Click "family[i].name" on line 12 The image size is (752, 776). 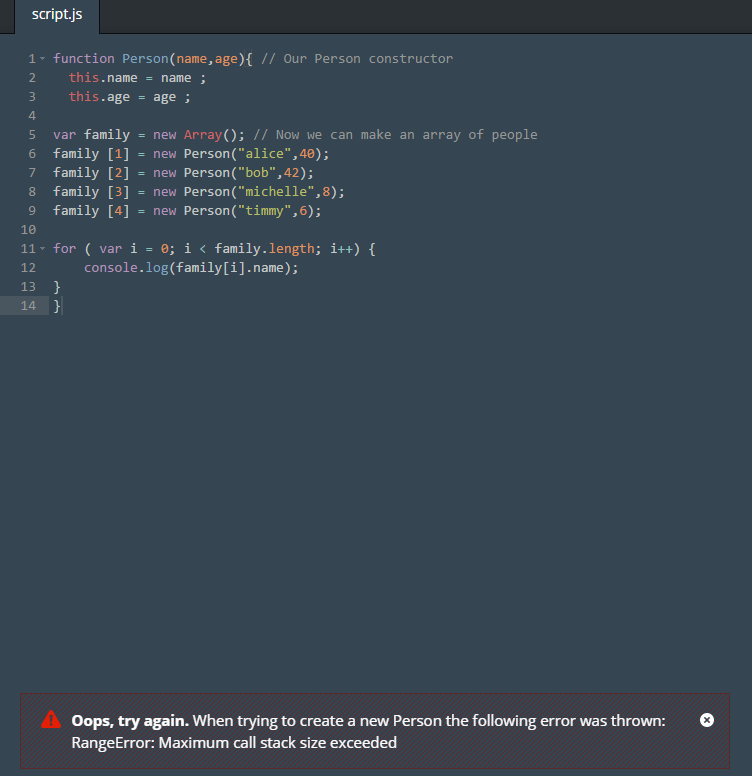click(230, 268)
